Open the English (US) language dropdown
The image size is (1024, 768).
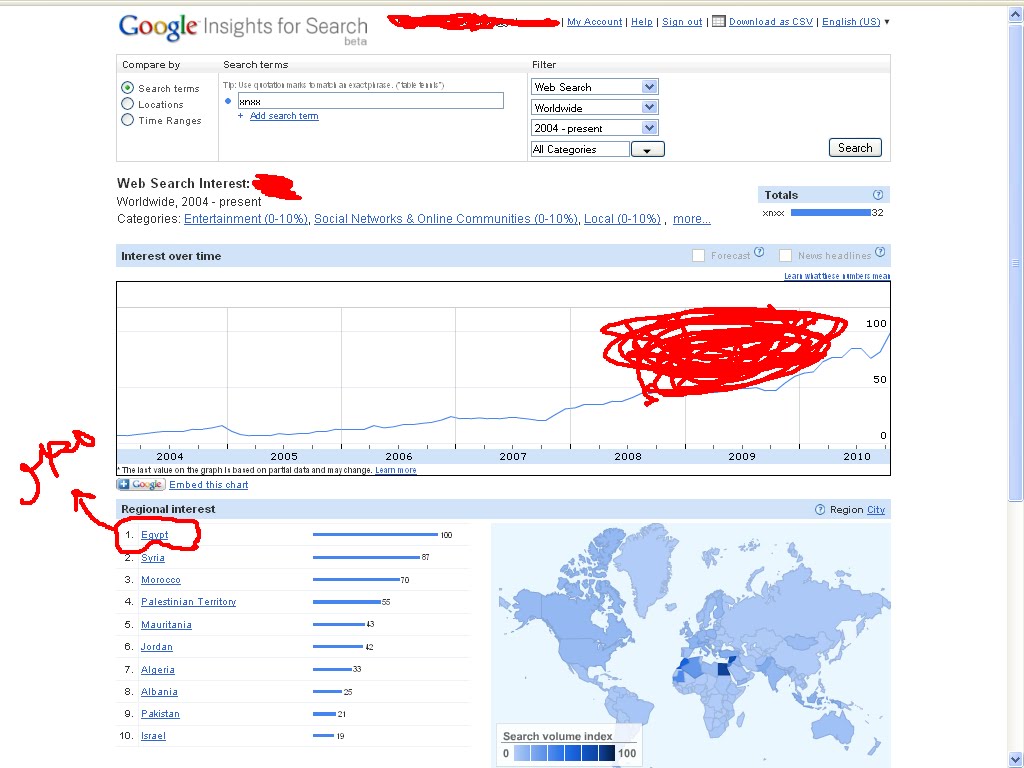pyautogui.click(x=856, y=22)
